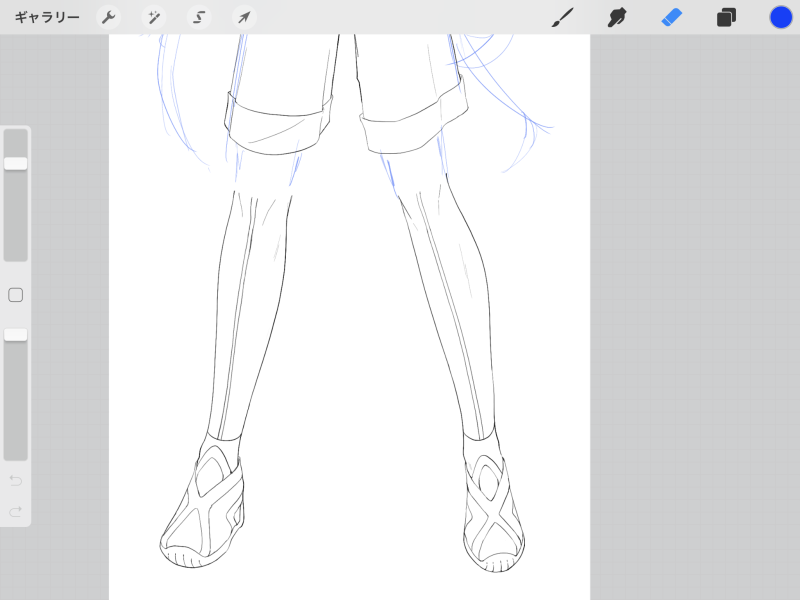Click the brush opacity slider handle
This screenshot has width=800, height=600.
coord(16,335)
